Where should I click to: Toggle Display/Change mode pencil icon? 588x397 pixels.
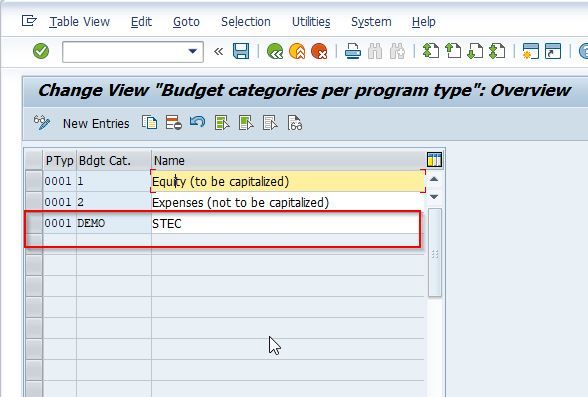pos(42,123)
